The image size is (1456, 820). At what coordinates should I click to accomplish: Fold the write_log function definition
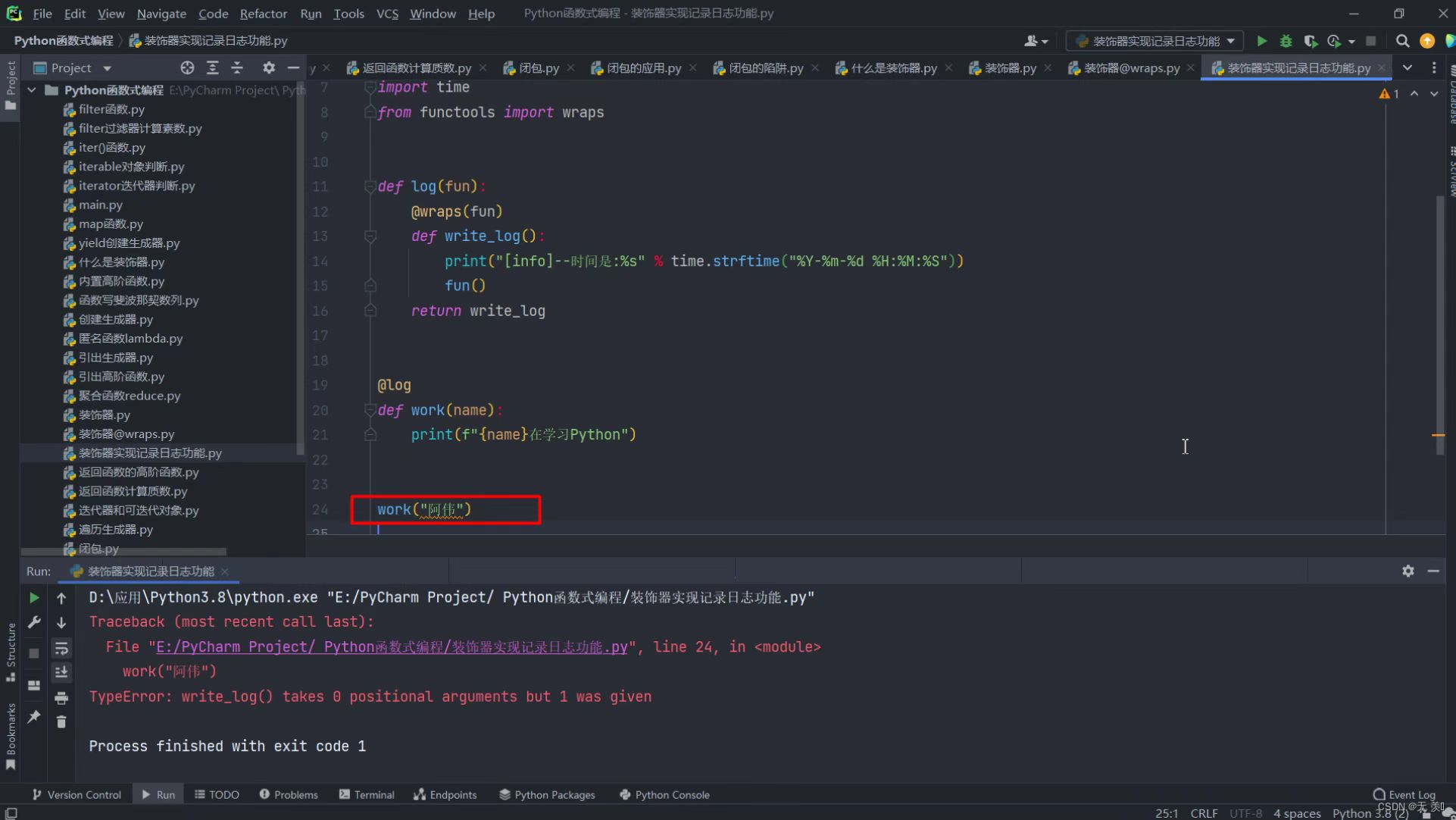click(x=370, y=236)
